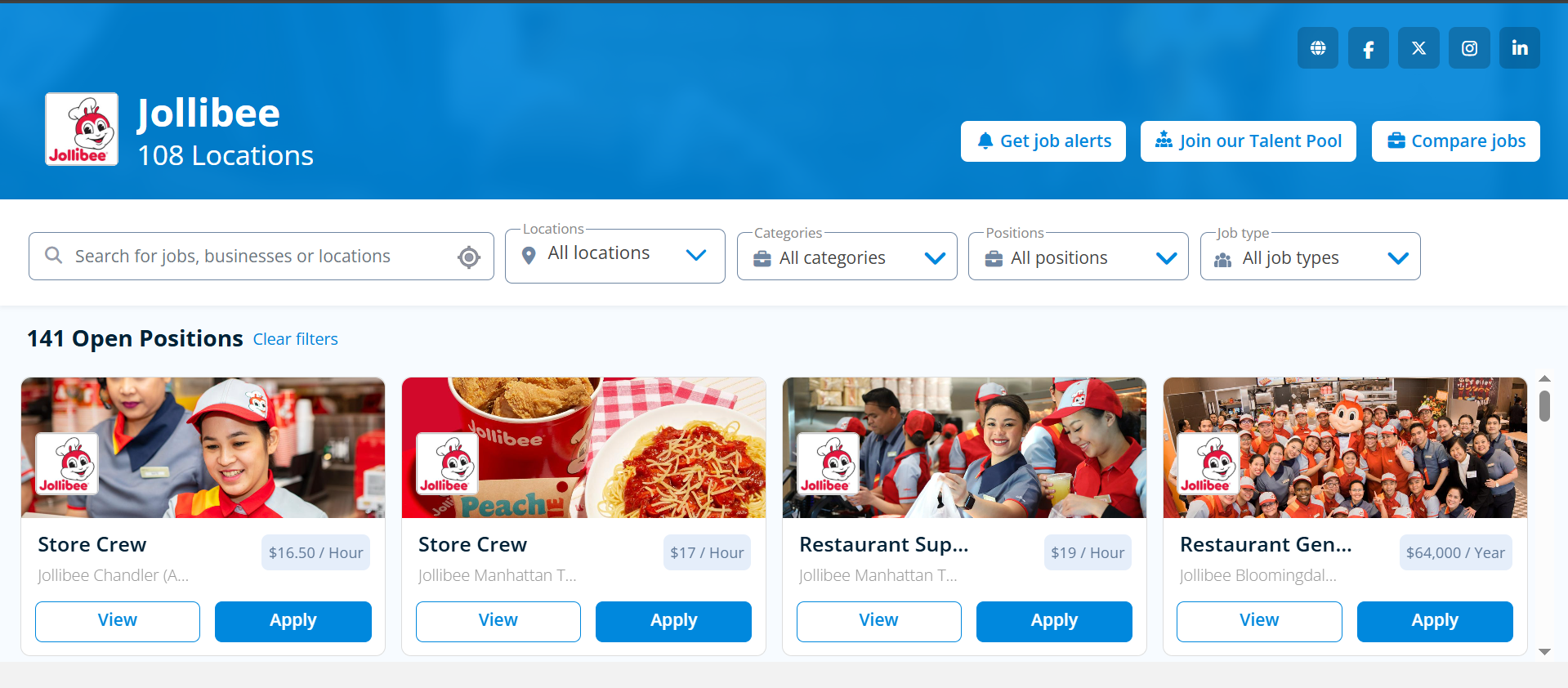The image size is (1568, 688).
Task: Open the Restaurant General Manager team photo
Action: pos(1345,448)
